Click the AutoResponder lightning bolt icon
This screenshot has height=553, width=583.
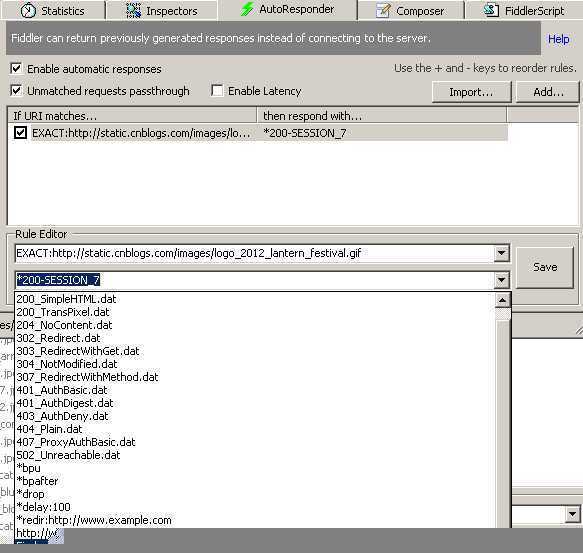pyautogui.click(x=247, y=9)
